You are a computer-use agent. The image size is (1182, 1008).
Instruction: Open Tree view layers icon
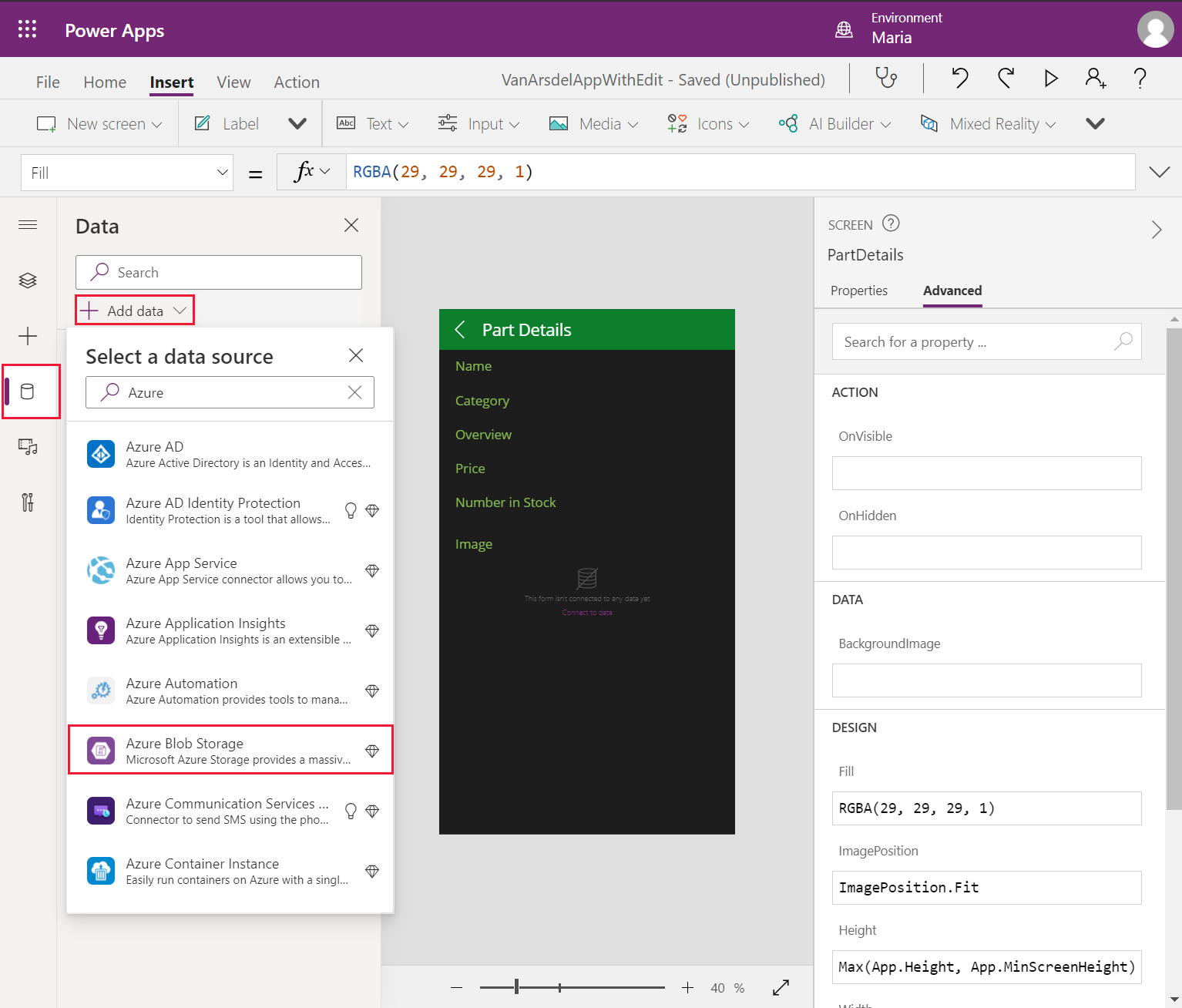click(28, 280)
